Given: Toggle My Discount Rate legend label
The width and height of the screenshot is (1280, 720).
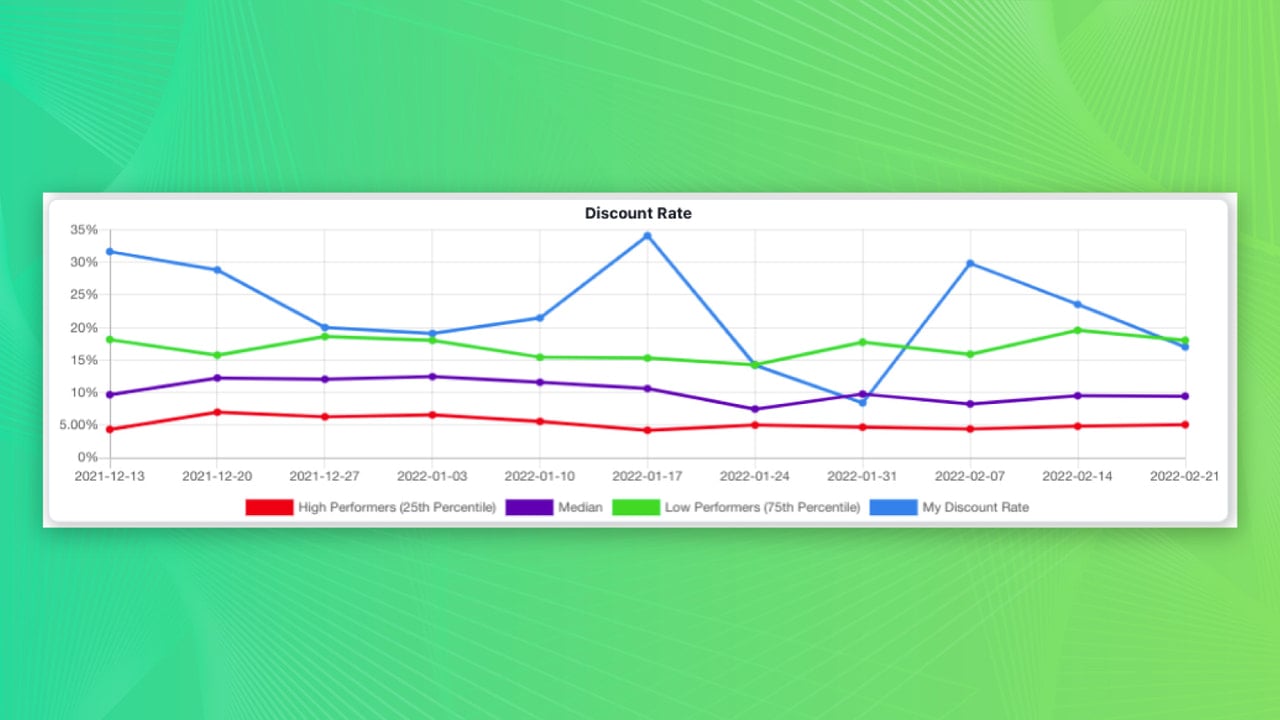Looking at the screenshot, I should coord(975,507).
